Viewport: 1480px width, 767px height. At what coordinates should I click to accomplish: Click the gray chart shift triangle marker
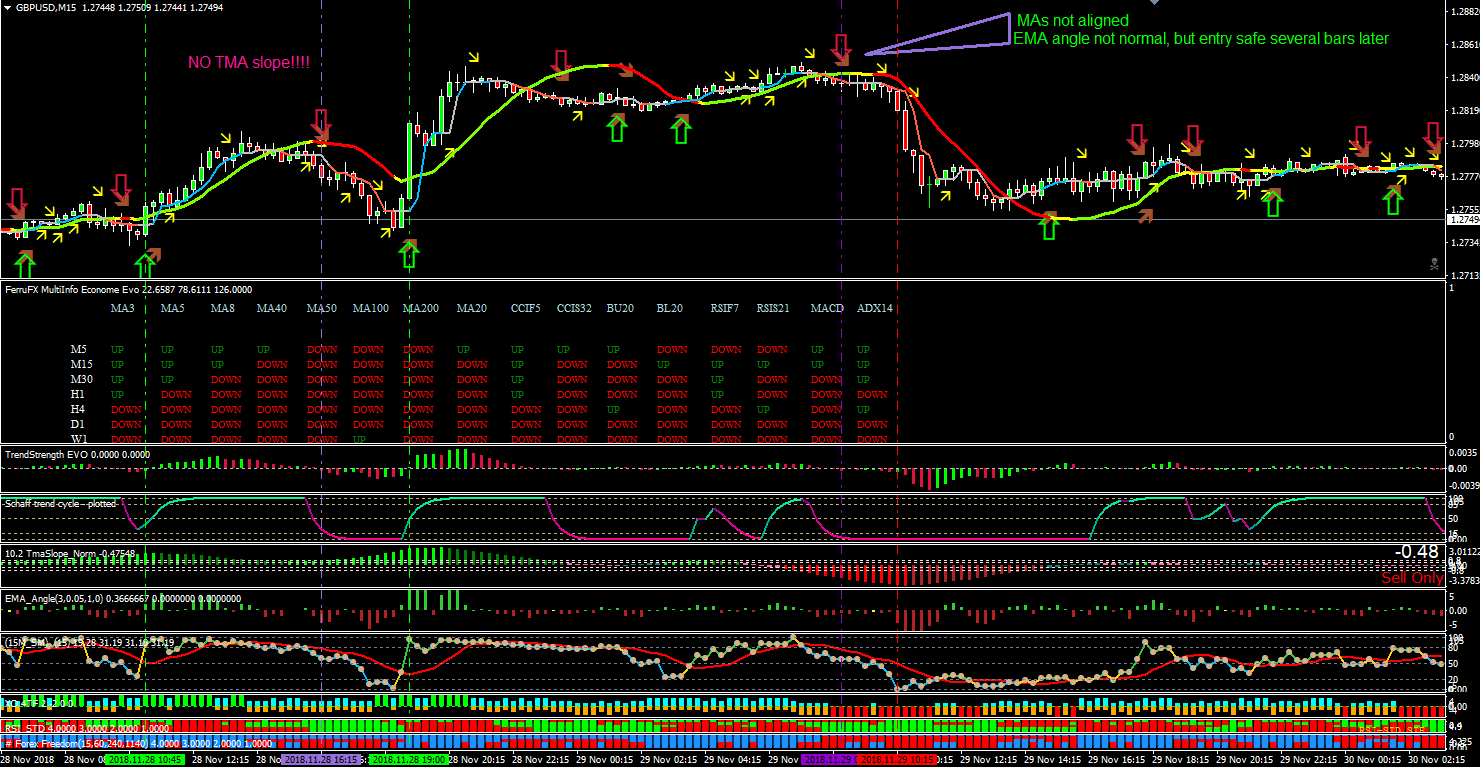click(x=1155, y=3)
